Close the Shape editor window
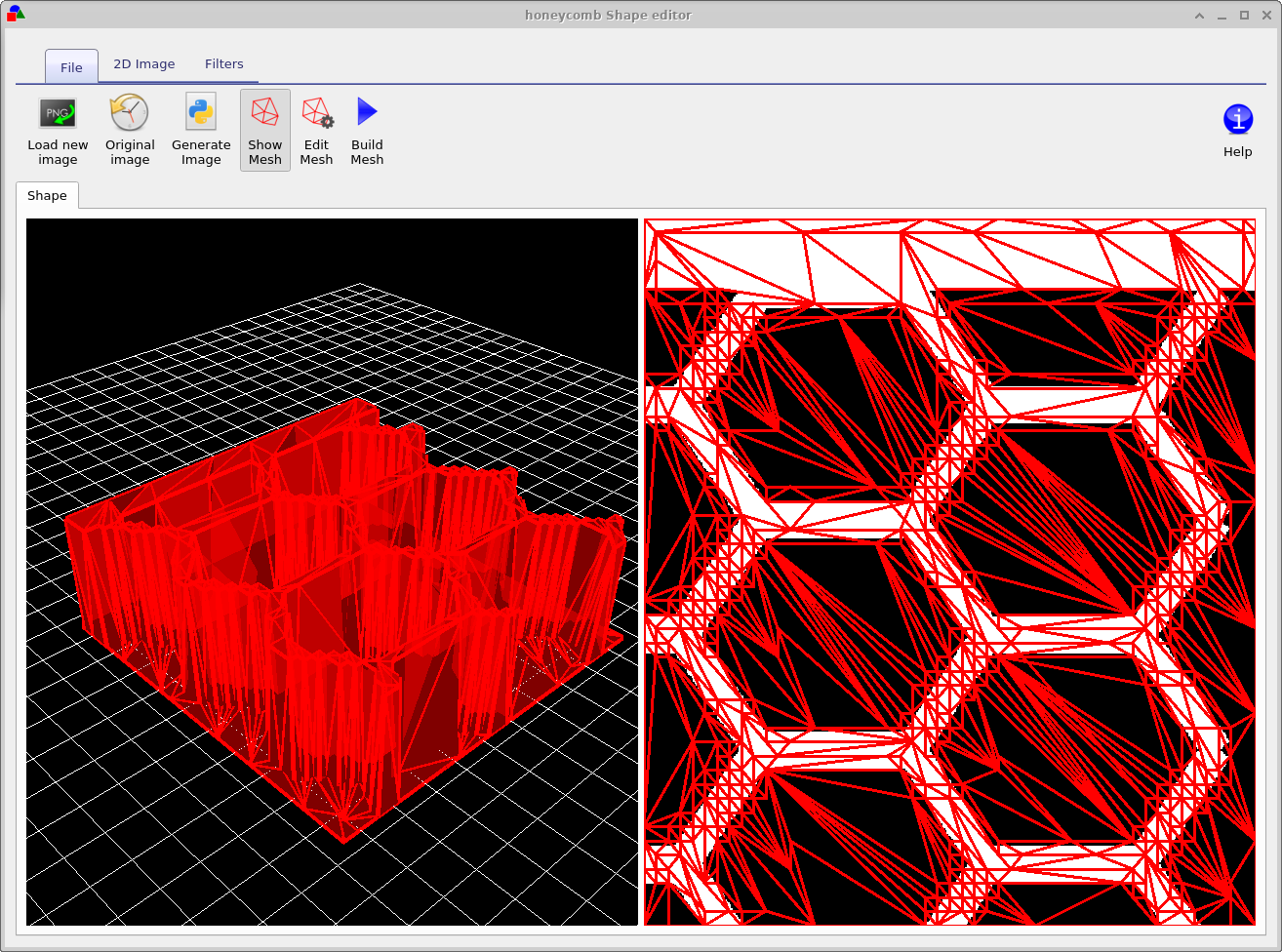The width and height of the screenshot is (1282, 952). click(1266, 16)
